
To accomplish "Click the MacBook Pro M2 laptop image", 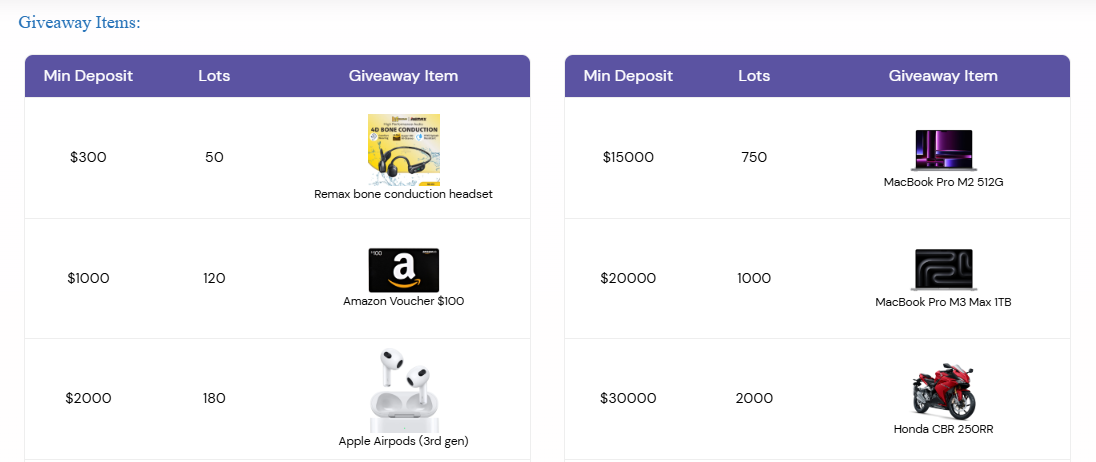I will tap(943, 150).
